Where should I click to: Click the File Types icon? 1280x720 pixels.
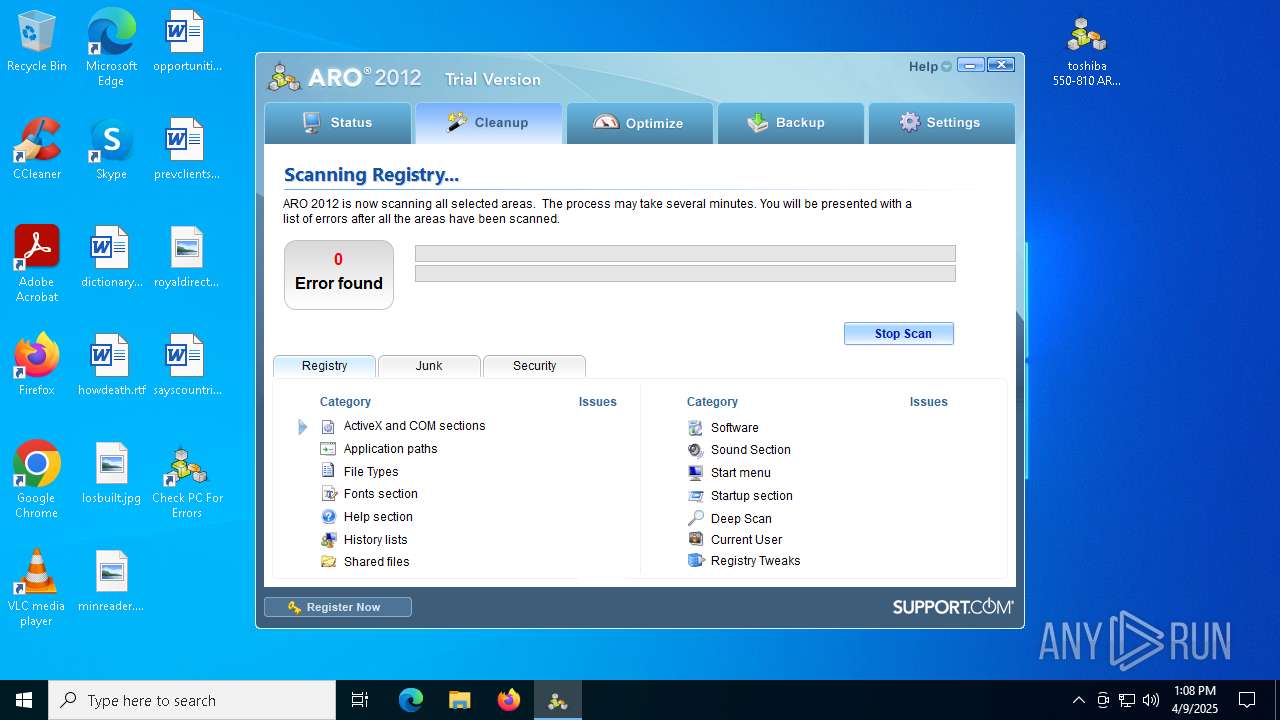(x=328, y=471)
